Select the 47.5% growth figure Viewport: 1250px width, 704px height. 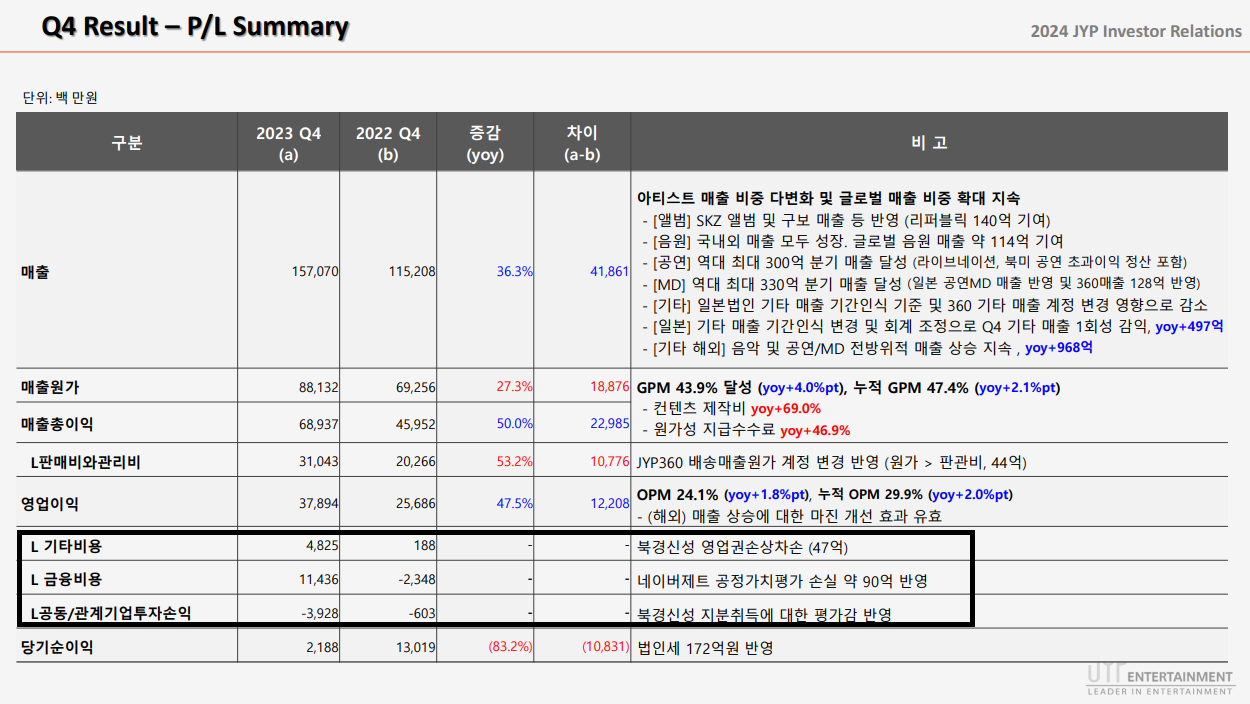coord(515,504)
